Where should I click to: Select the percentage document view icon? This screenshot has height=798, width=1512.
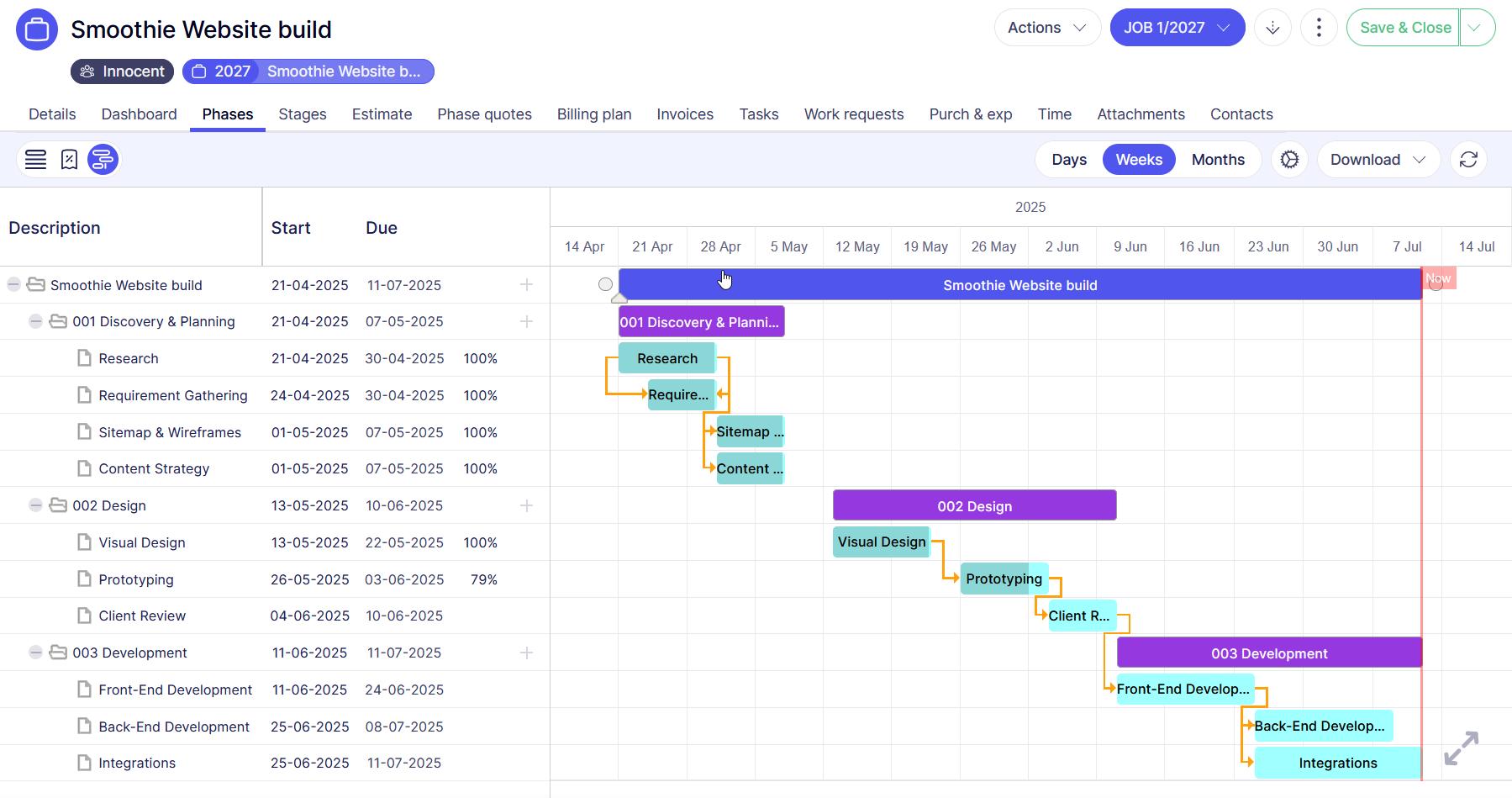coord(69,160)
